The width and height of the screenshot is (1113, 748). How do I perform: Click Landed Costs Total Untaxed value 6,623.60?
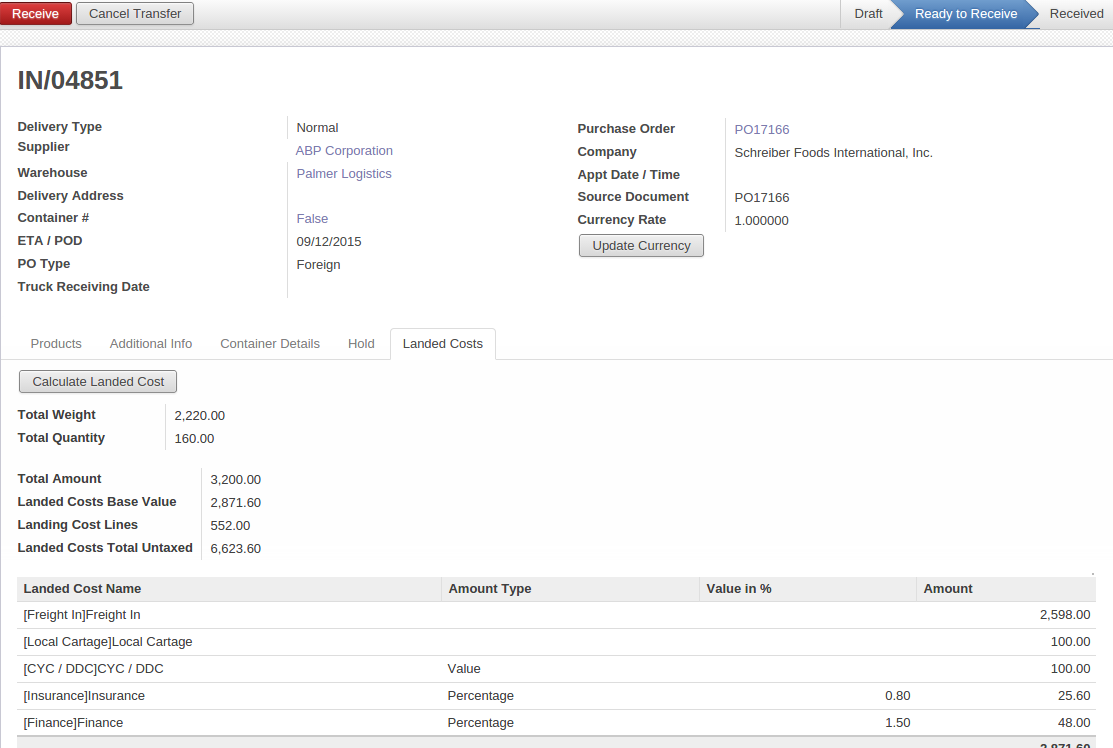pyautogui.click(x=236, y=549)
